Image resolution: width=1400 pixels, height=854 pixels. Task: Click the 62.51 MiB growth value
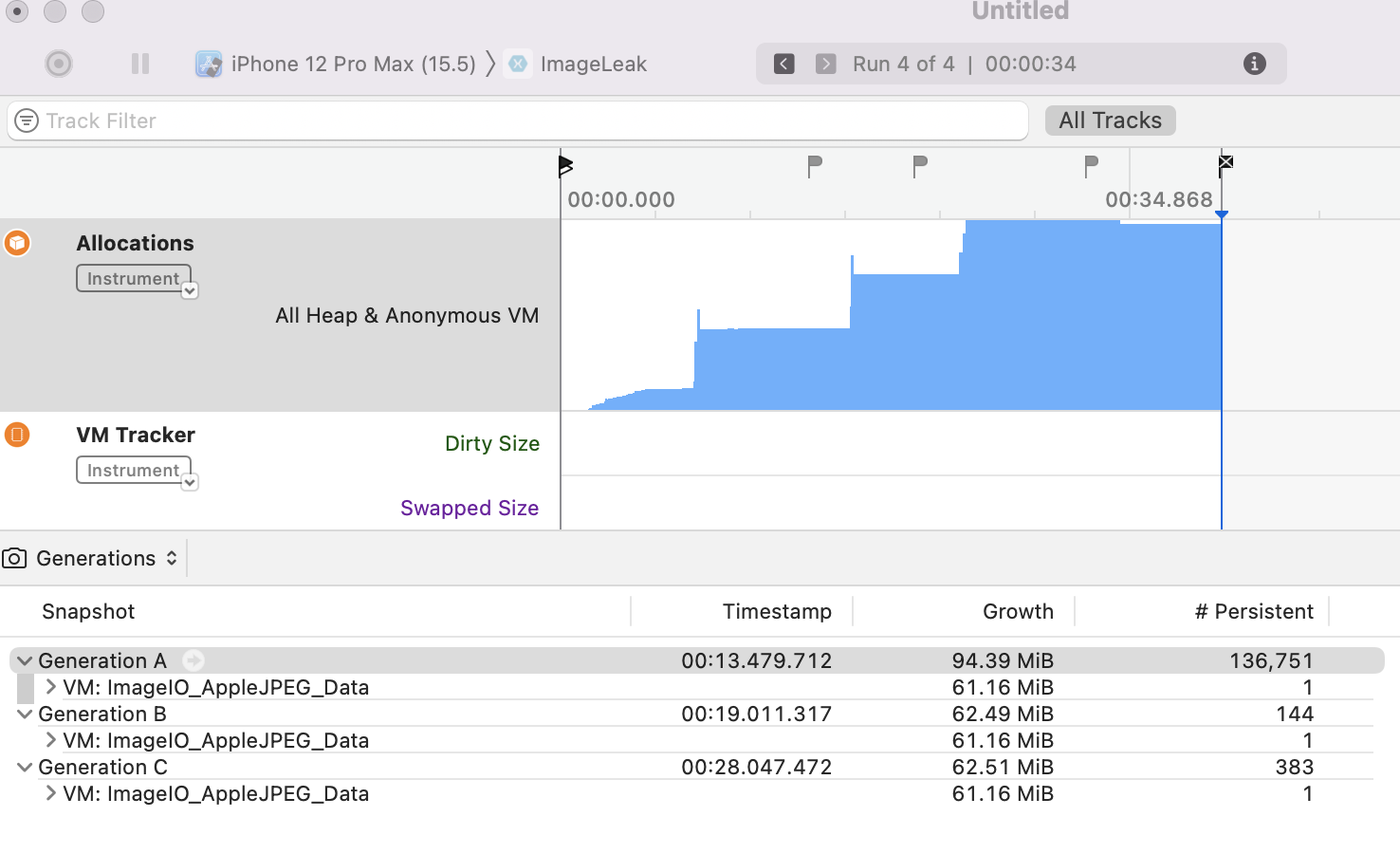coord(1003,767)
